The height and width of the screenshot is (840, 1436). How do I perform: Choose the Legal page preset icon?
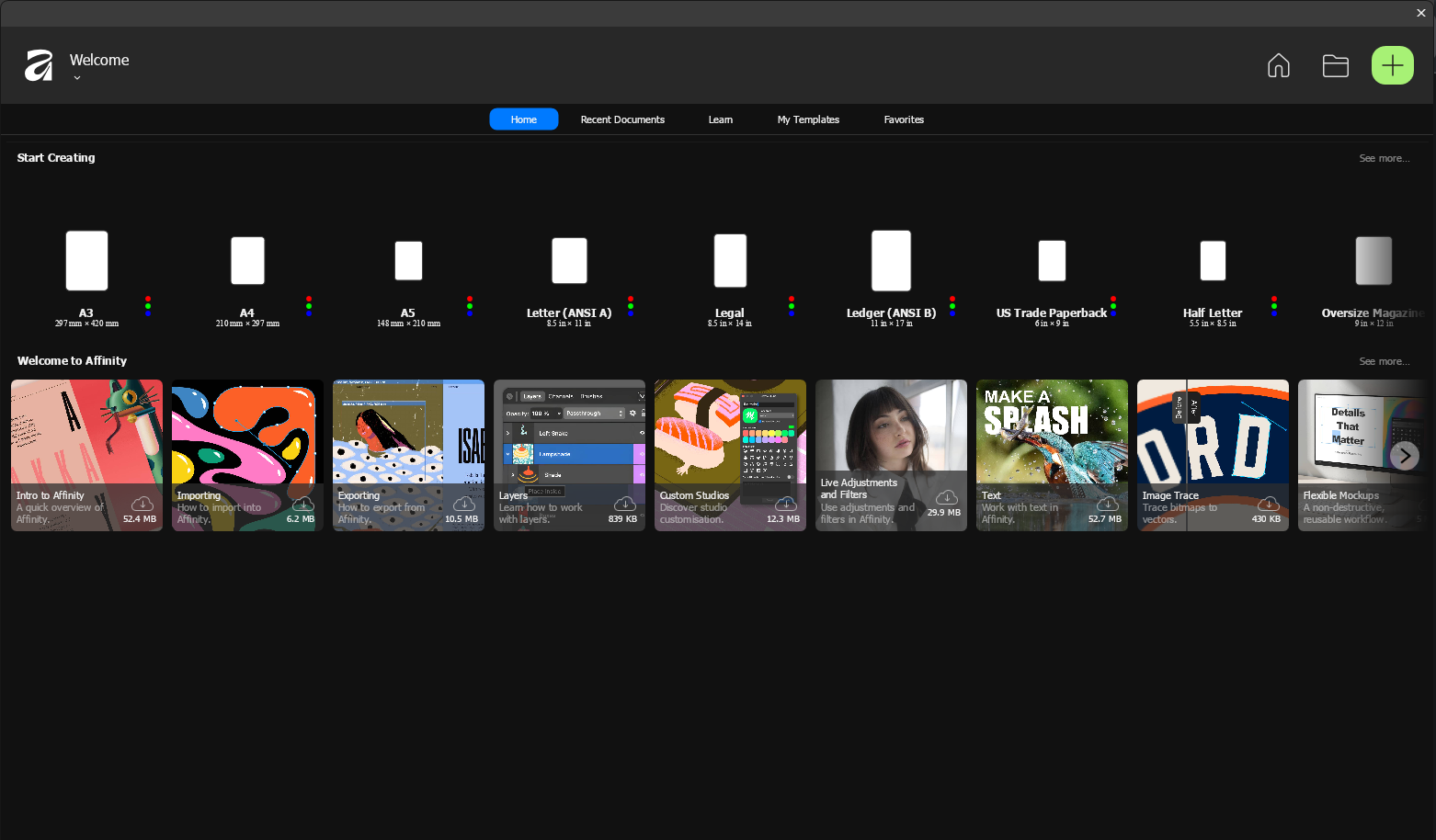click(730, 261)
